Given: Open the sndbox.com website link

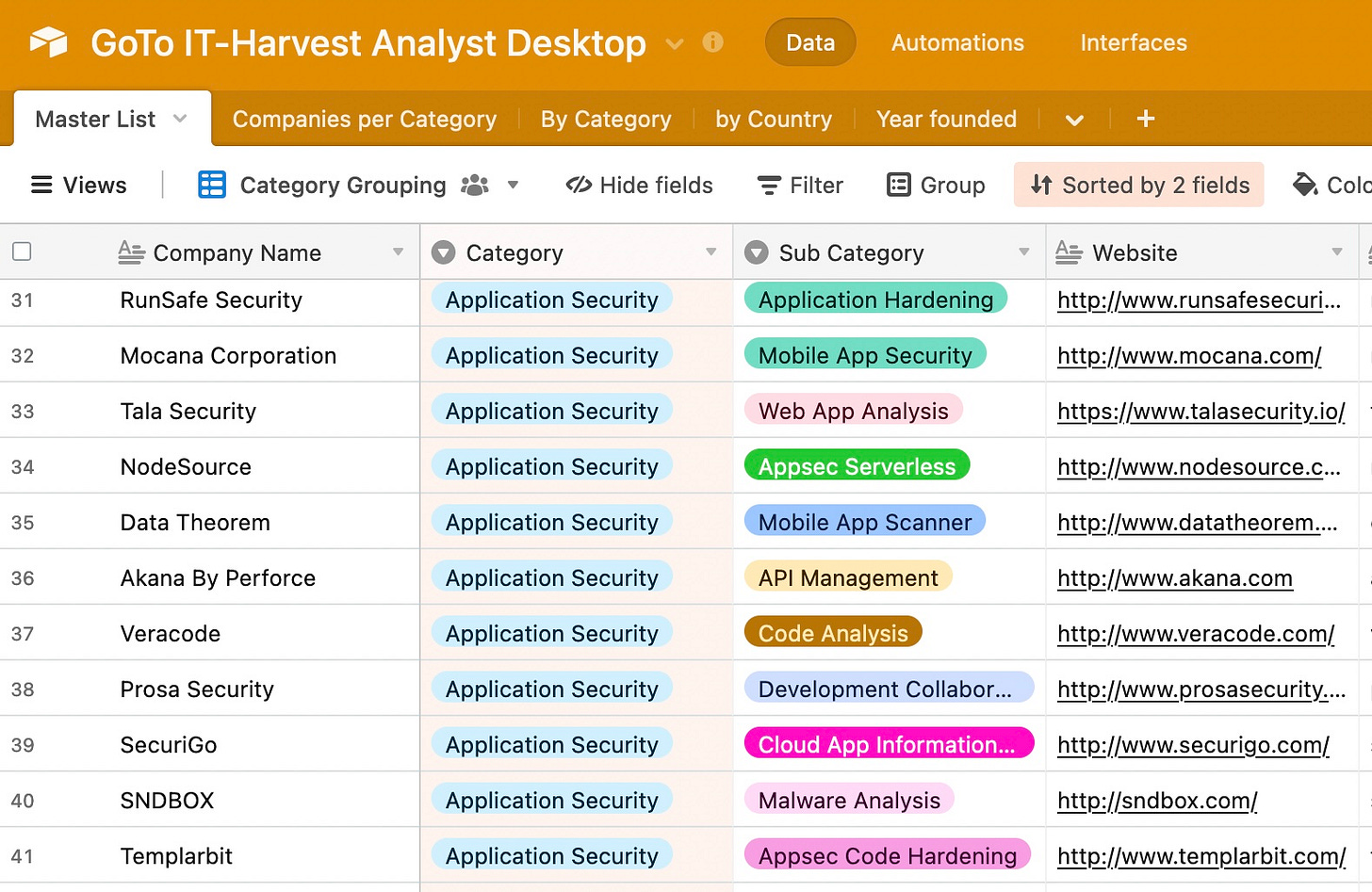Looking at the screenshot, I should point(1157,801).
